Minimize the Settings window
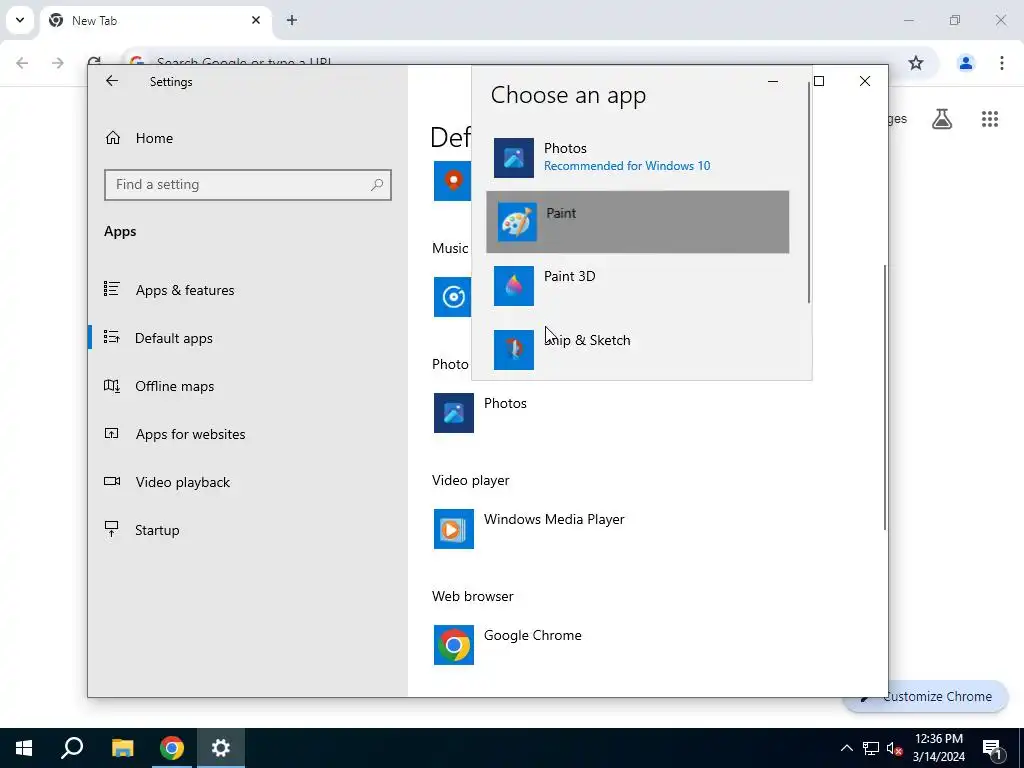The image size is (1024, 768). point(773,81)
